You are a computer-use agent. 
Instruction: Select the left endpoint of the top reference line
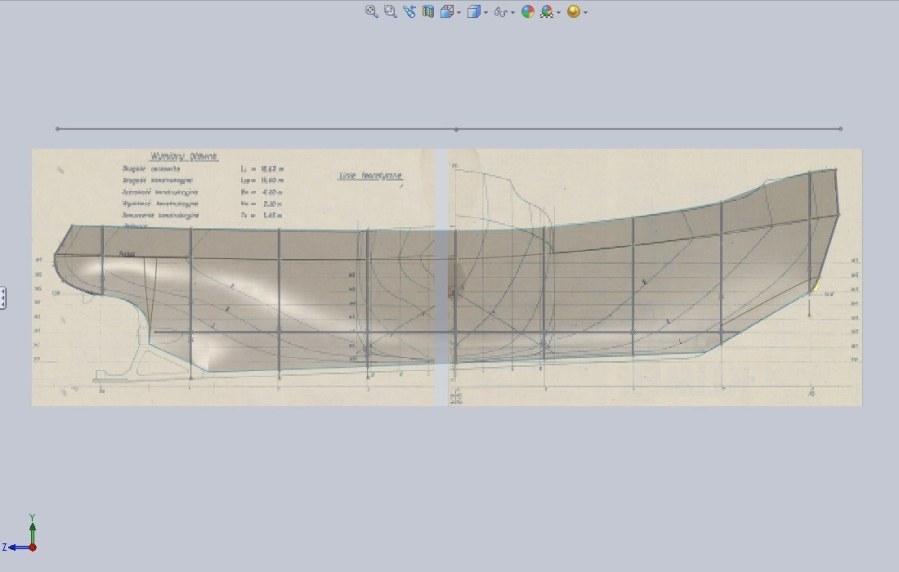point(57,129)
